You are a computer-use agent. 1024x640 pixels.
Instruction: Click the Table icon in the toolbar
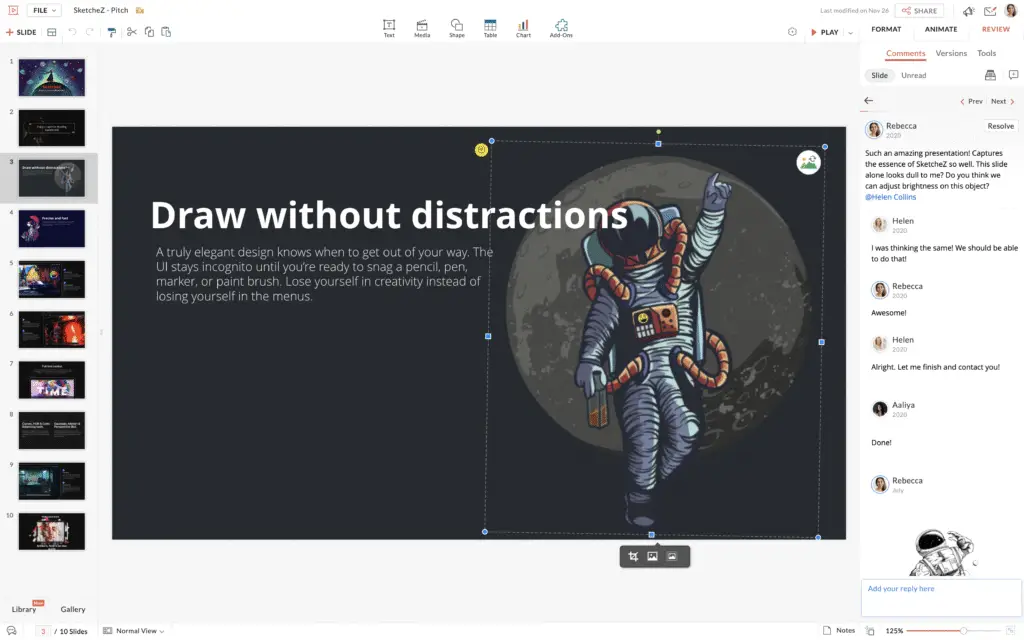490,27
